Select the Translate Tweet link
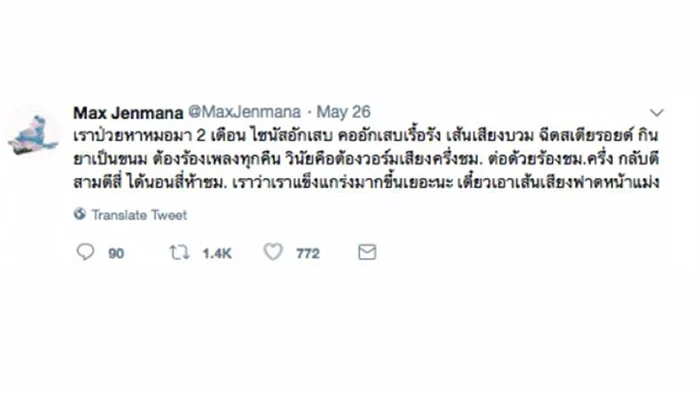Viewport: 700px width, 394px height. tap(139, 215)
